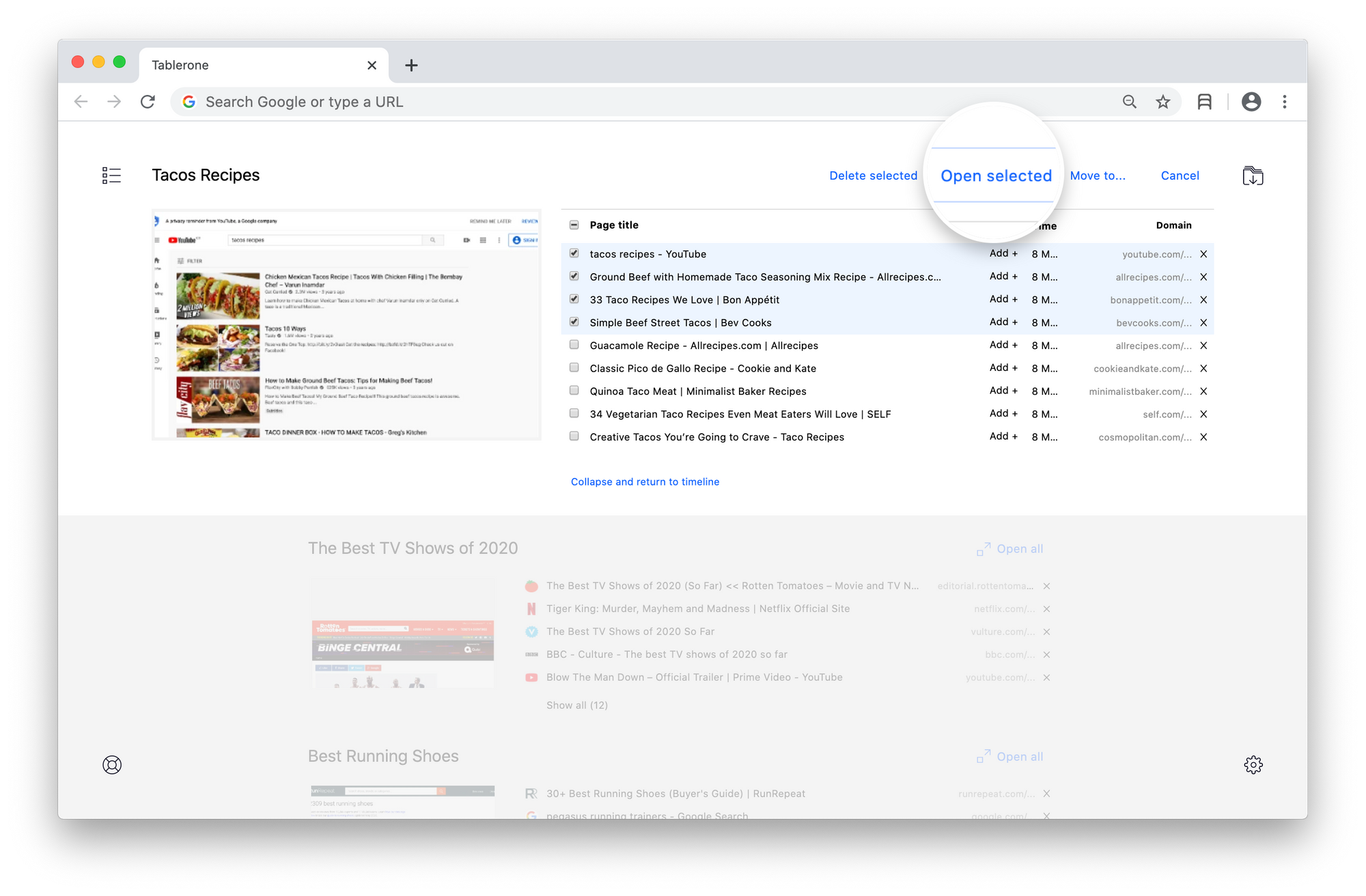The width and height of the screenshot is (1366, 896).
Task: Open the list view sidebar icon
Action: [111, 176]
